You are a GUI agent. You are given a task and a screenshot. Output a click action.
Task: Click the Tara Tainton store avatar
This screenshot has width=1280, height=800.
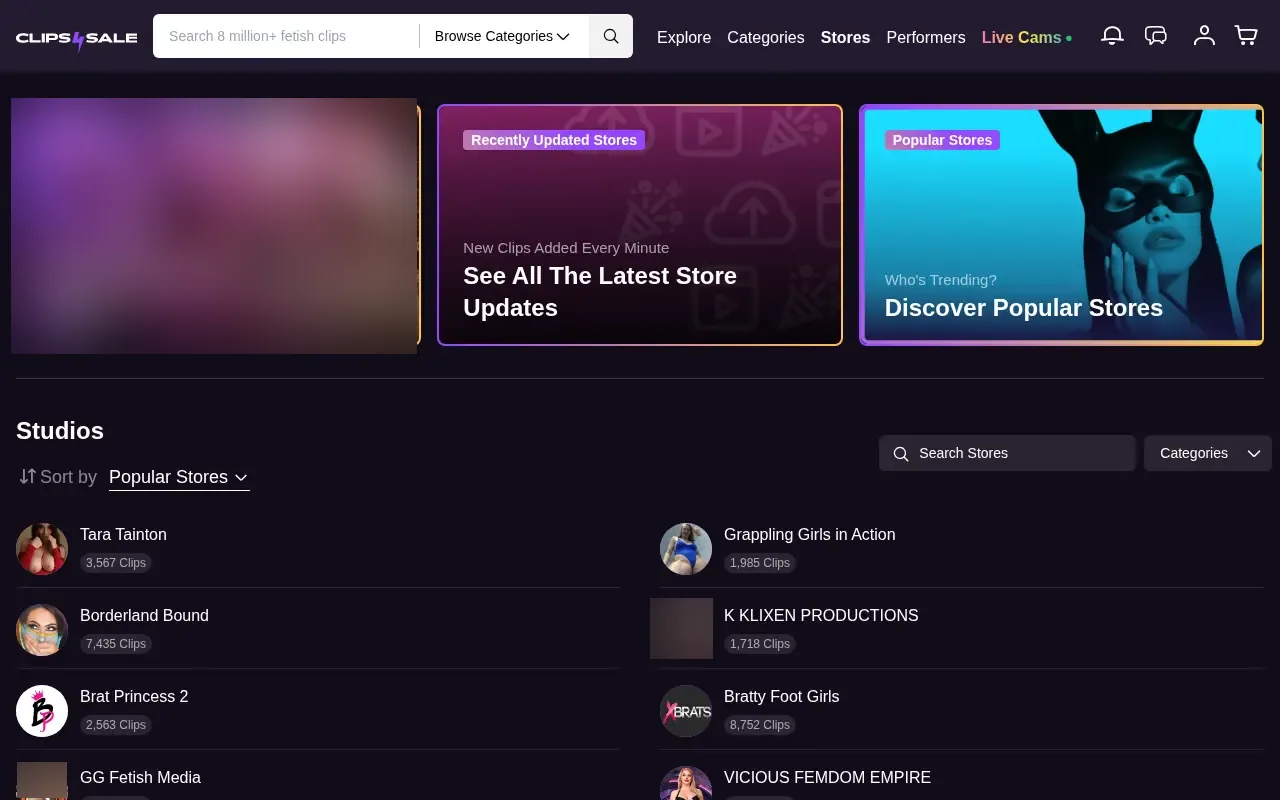point(42,549)
